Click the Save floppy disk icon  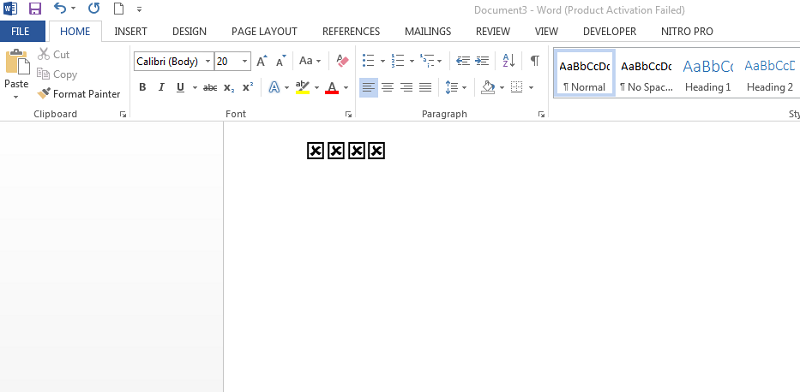[x=35, y=9]
